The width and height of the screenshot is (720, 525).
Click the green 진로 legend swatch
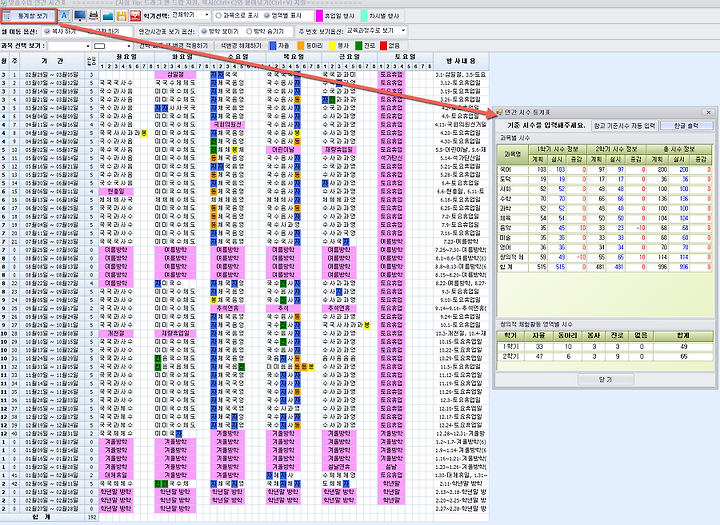pyautogui.click(x=359, y=46)
